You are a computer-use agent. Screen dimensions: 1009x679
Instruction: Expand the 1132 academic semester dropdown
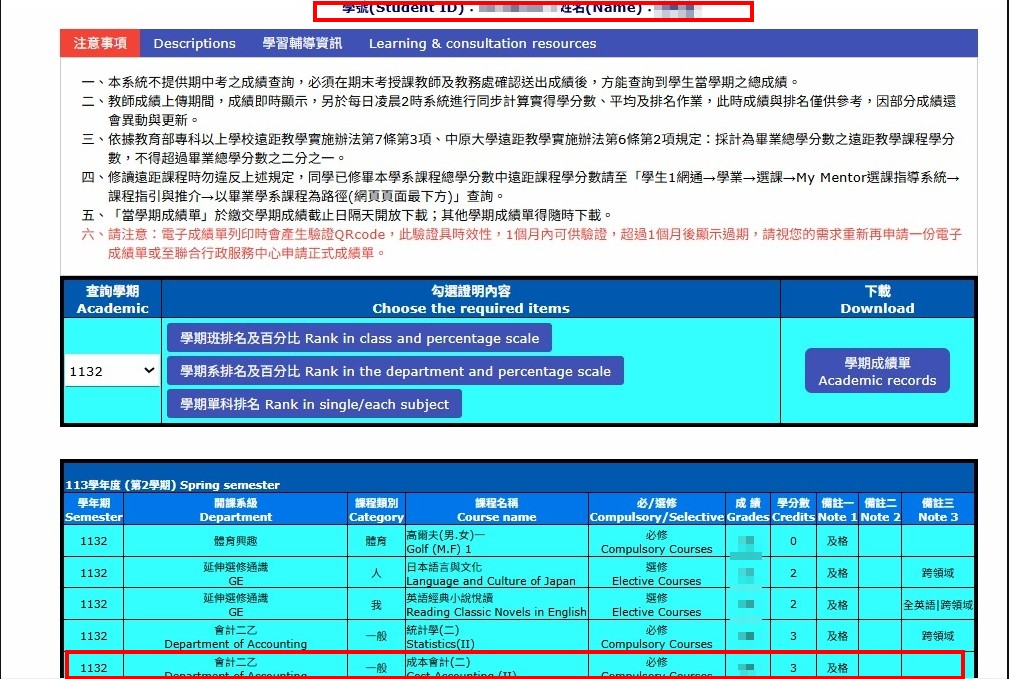coord(112,371)
